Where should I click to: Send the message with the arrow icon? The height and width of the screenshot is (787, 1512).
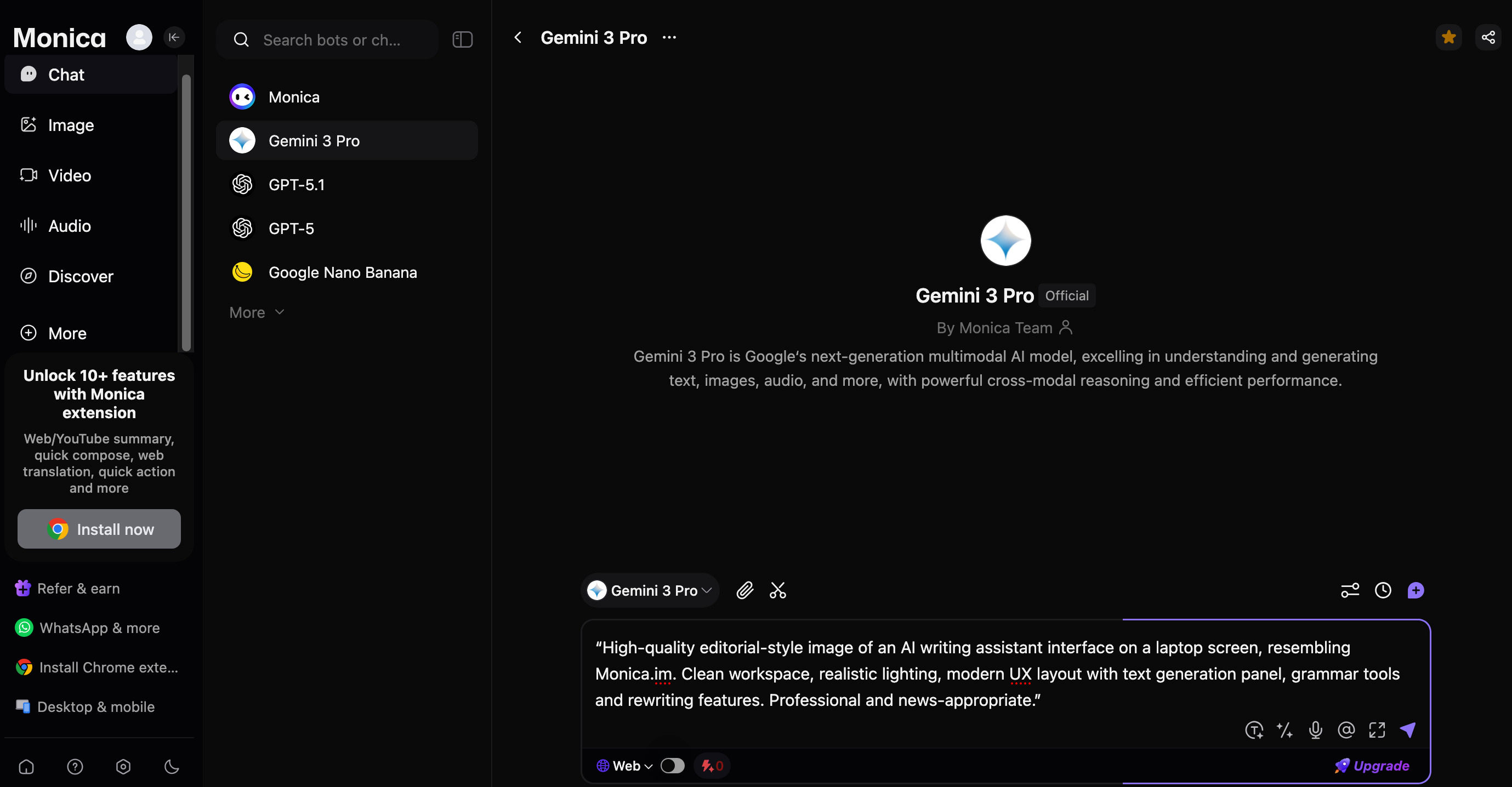pyautogui.click(x=1407, y=729)
